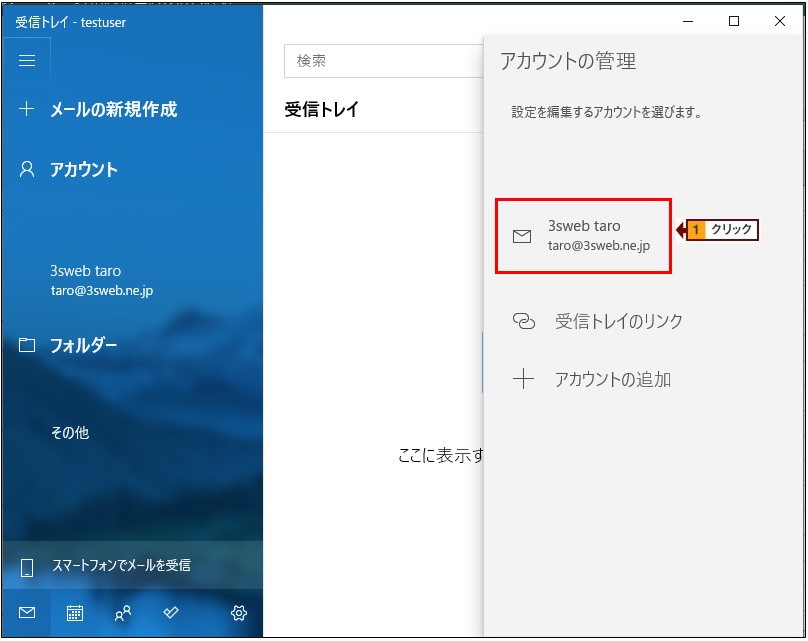Open スマートフォンでメールを受信 link

point(122,565)
